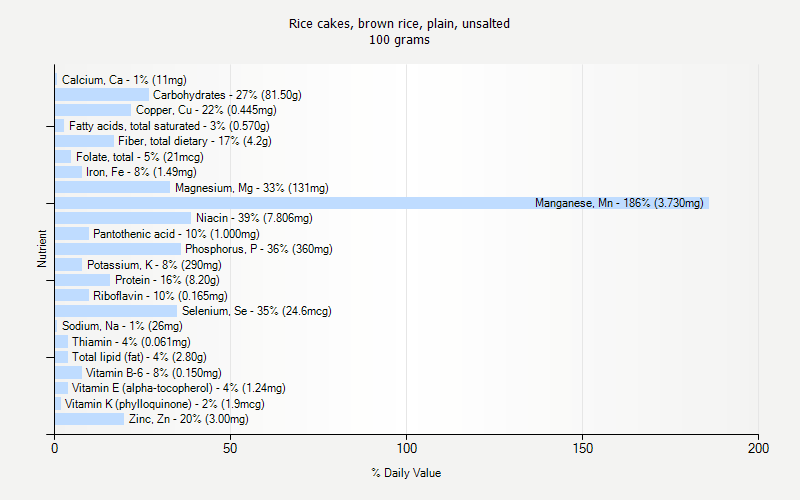The width and height of the screenshot is (800, 500).
Task: Click the Vitamin K (phylloquinone) label
Action: (x=165, y=404)
